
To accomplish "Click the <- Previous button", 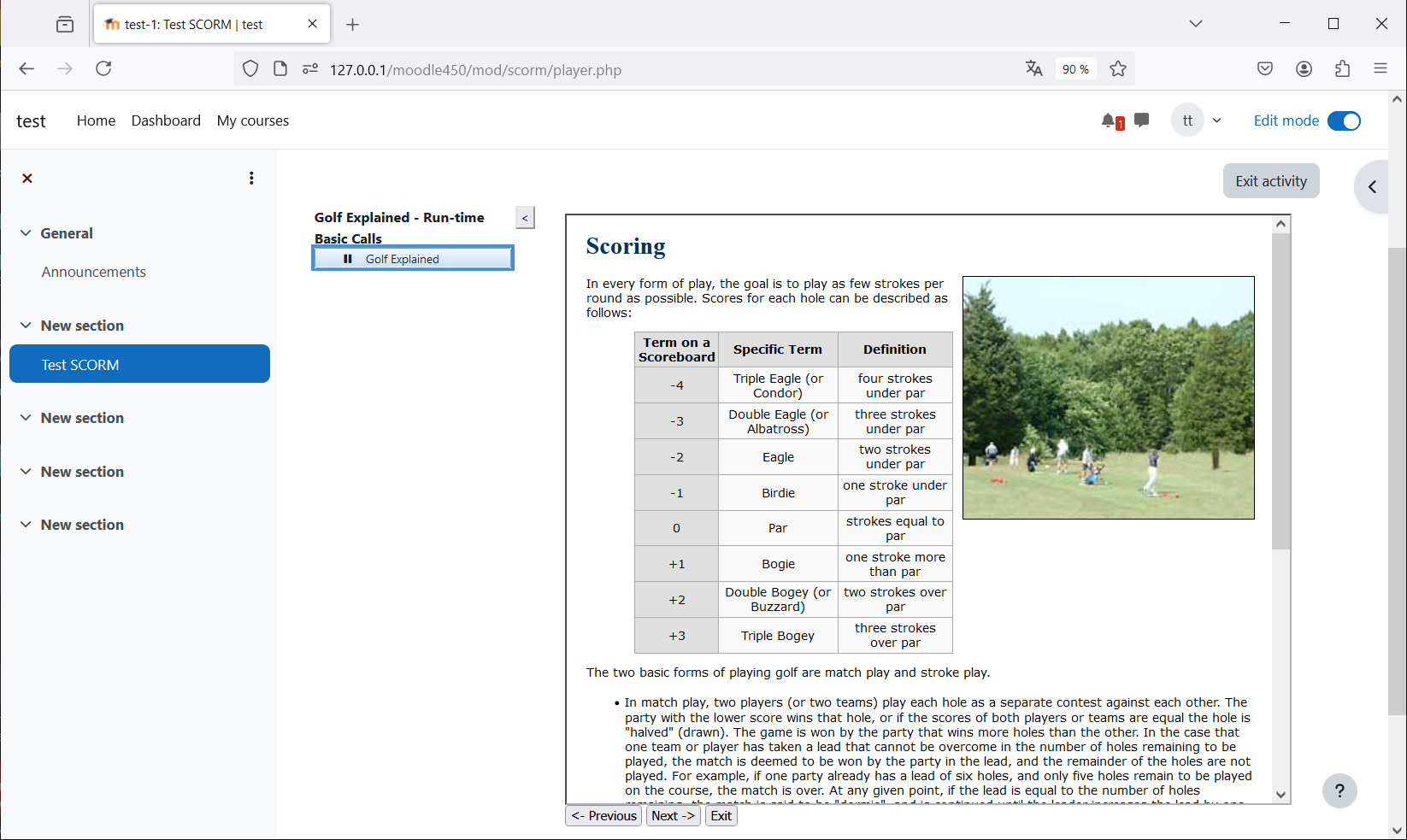I will coord(603,816).
